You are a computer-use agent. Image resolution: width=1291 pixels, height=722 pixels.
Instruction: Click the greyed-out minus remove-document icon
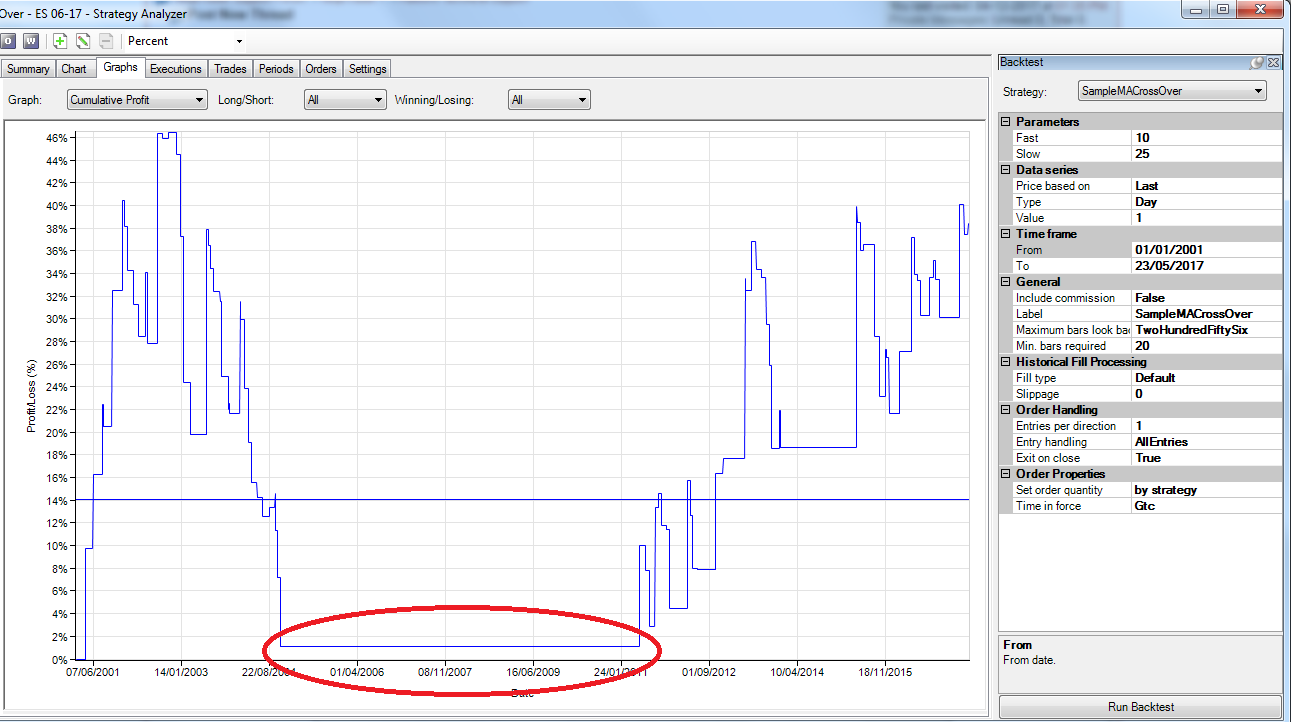click(106, 41)
